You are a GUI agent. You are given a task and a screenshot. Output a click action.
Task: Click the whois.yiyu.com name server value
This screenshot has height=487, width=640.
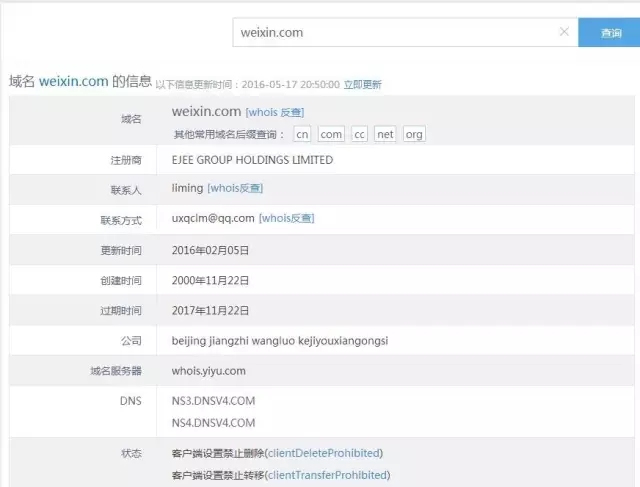click(x=208, y=371)
